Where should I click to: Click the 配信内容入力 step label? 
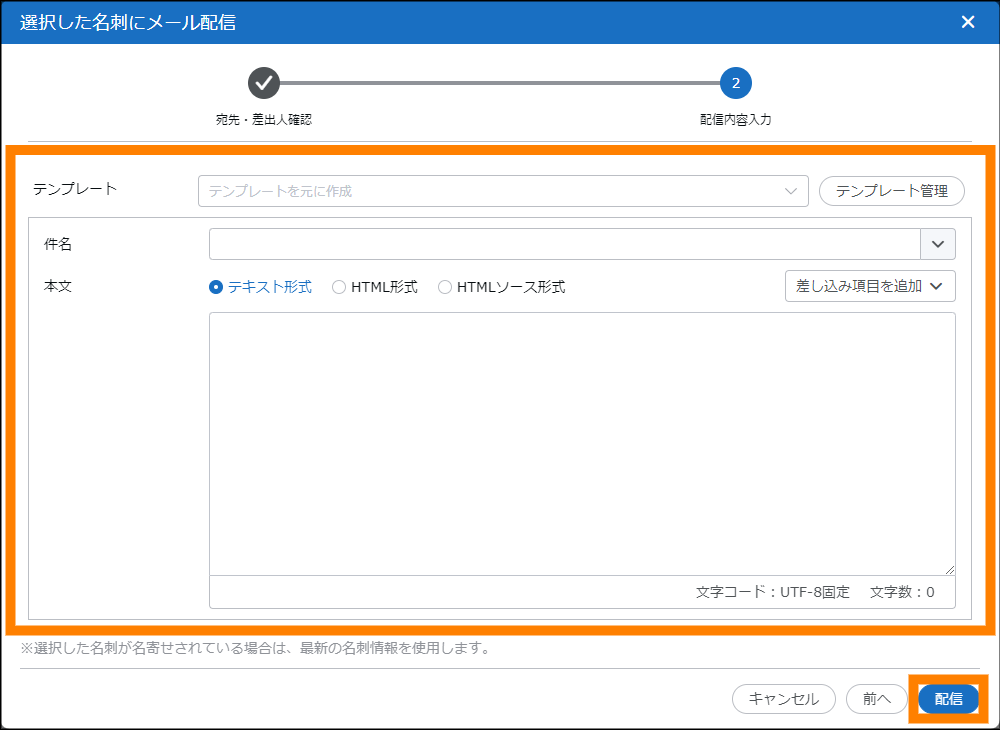[735, 120]
